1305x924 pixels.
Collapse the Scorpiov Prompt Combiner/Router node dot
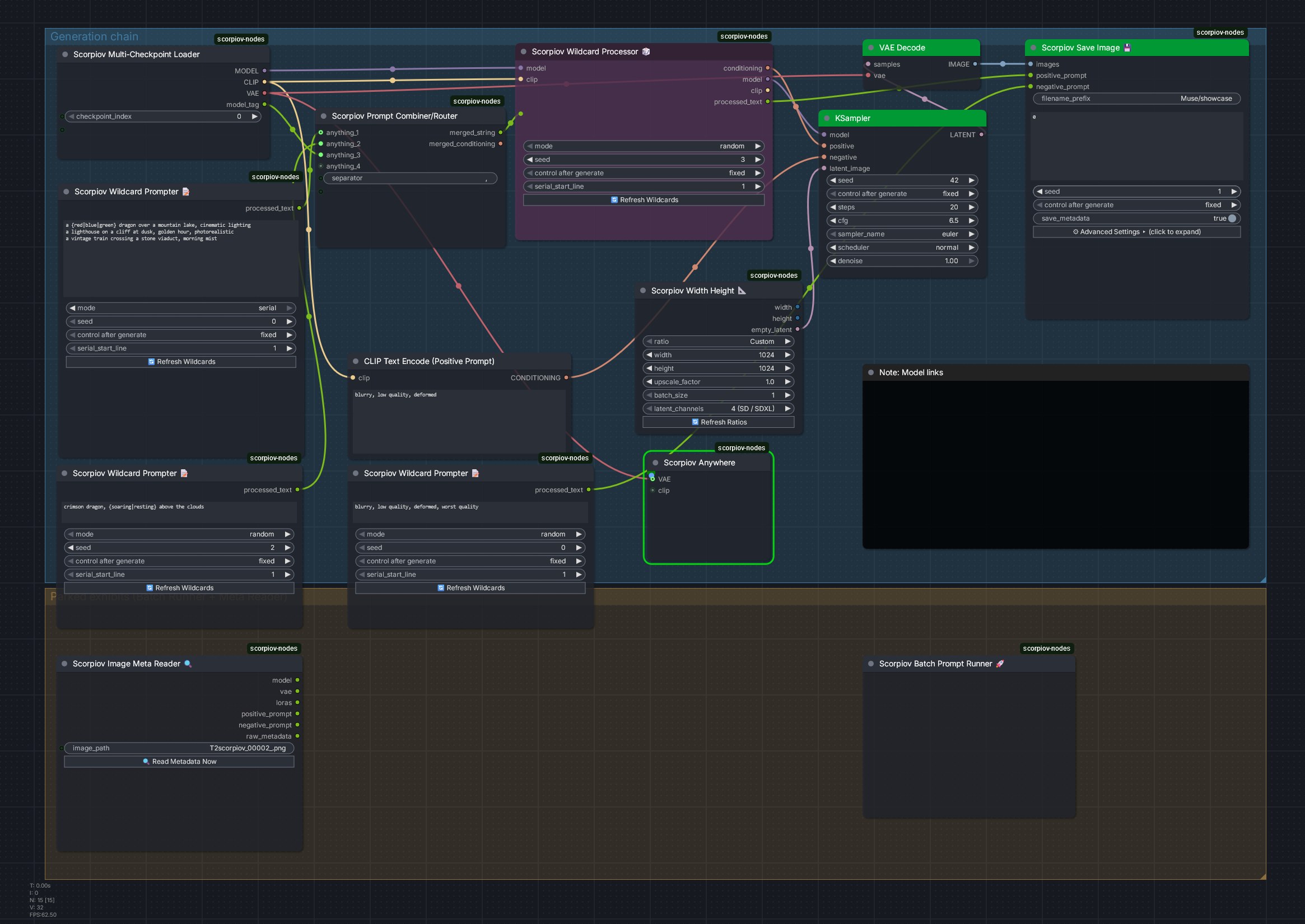click(x=323, y=116)
